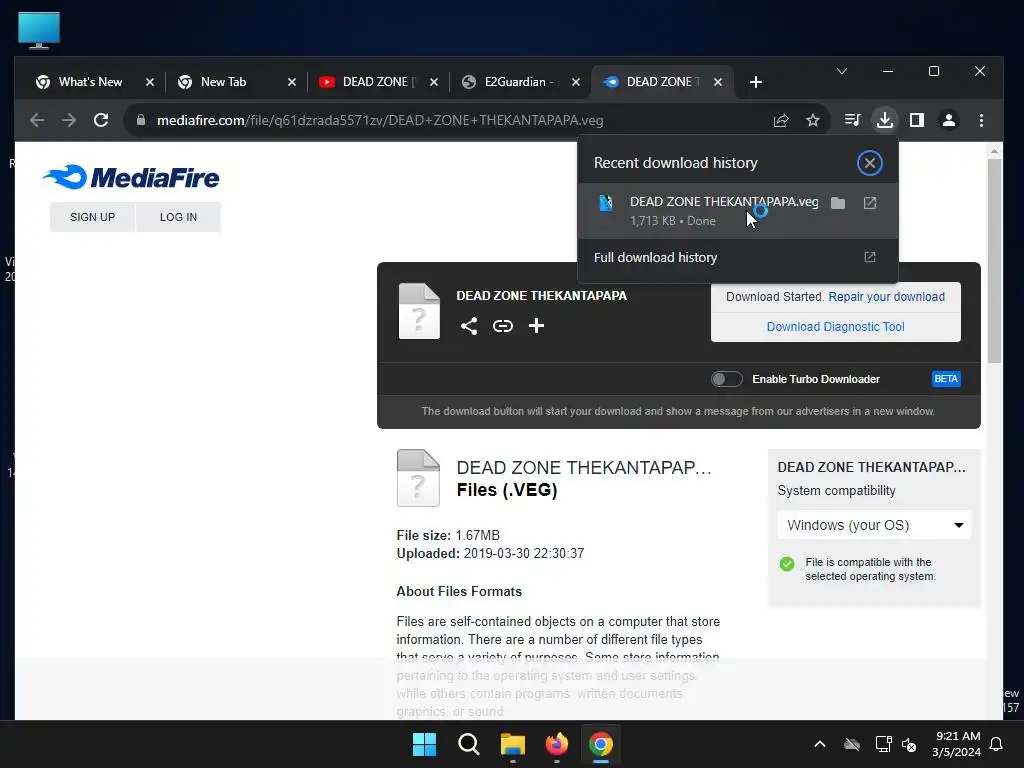
Task: Open the notification bell
Action: click(x=996, y=744)
